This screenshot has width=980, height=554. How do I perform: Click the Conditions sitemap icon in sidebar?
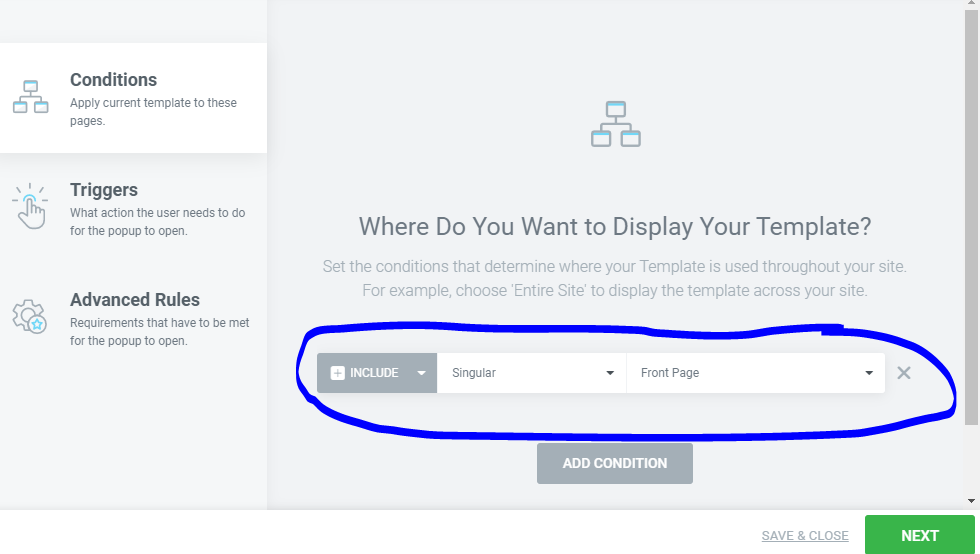tap(31, 97)
